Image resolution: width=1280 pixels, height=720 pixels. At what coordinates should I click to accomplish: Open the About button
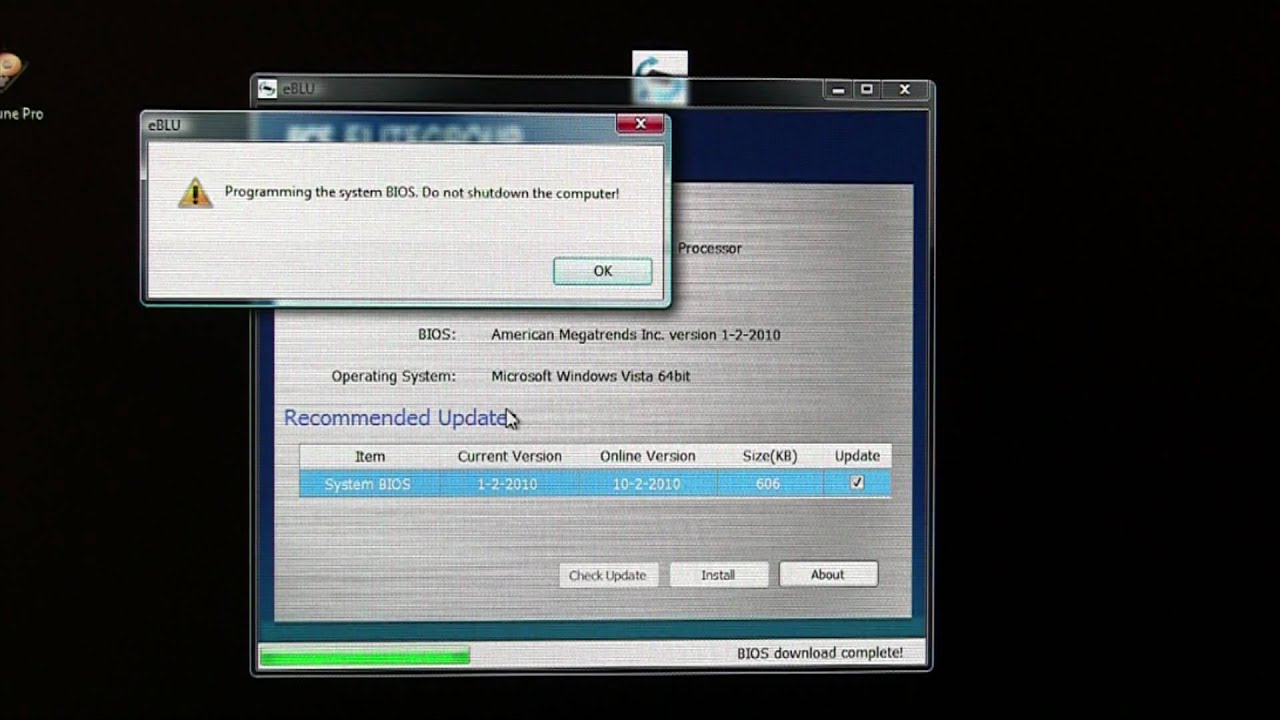click(827, 574)
